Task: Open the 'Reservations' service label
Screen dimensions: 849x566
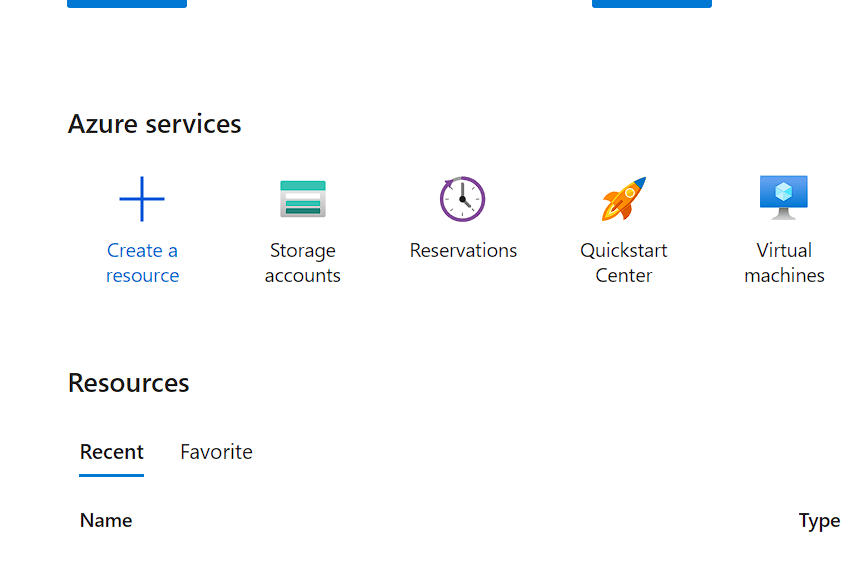Action: 463,250
